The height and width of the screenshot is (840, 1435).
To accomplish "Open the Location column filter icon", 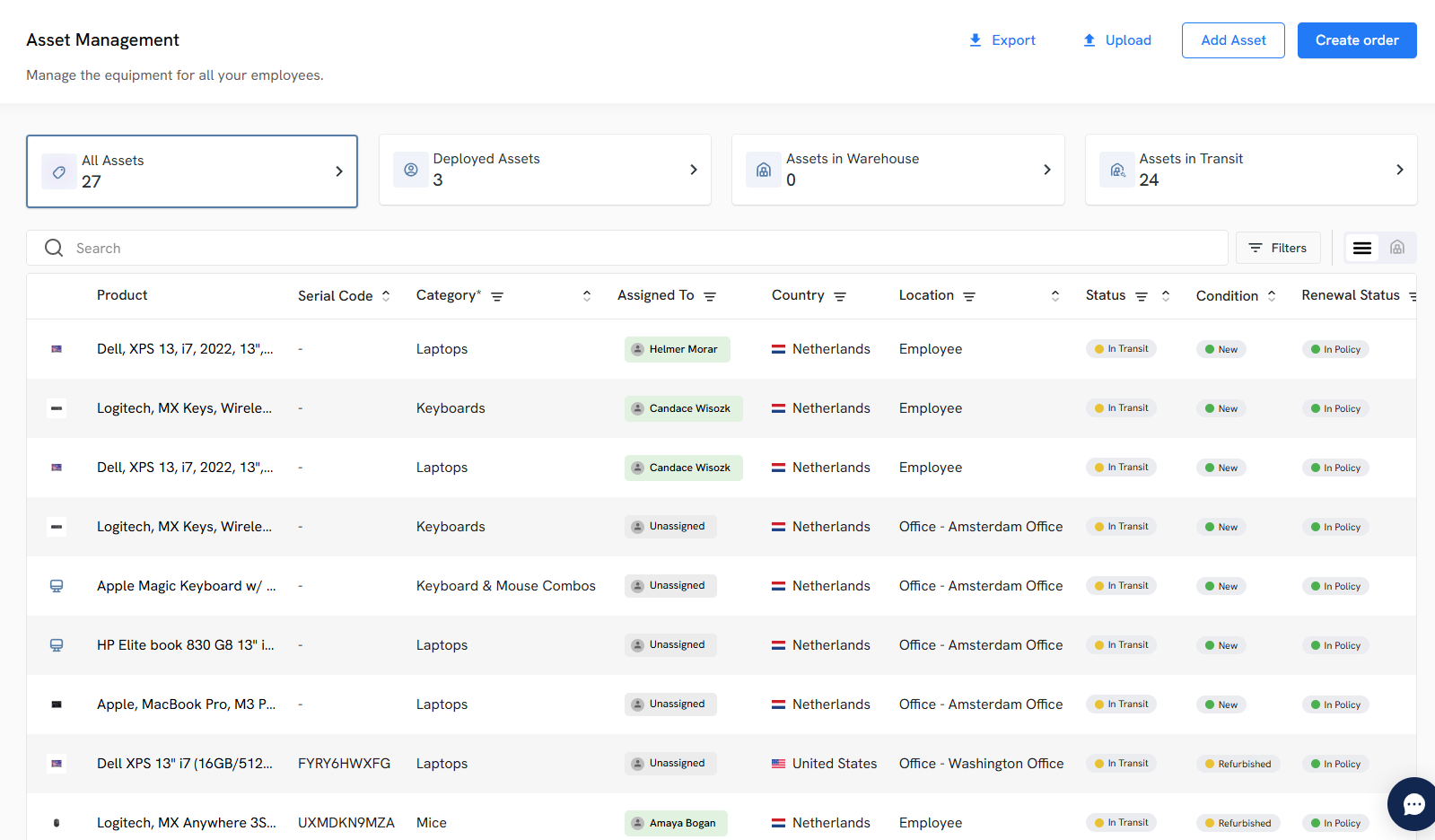I will click(x=969, y=296).
